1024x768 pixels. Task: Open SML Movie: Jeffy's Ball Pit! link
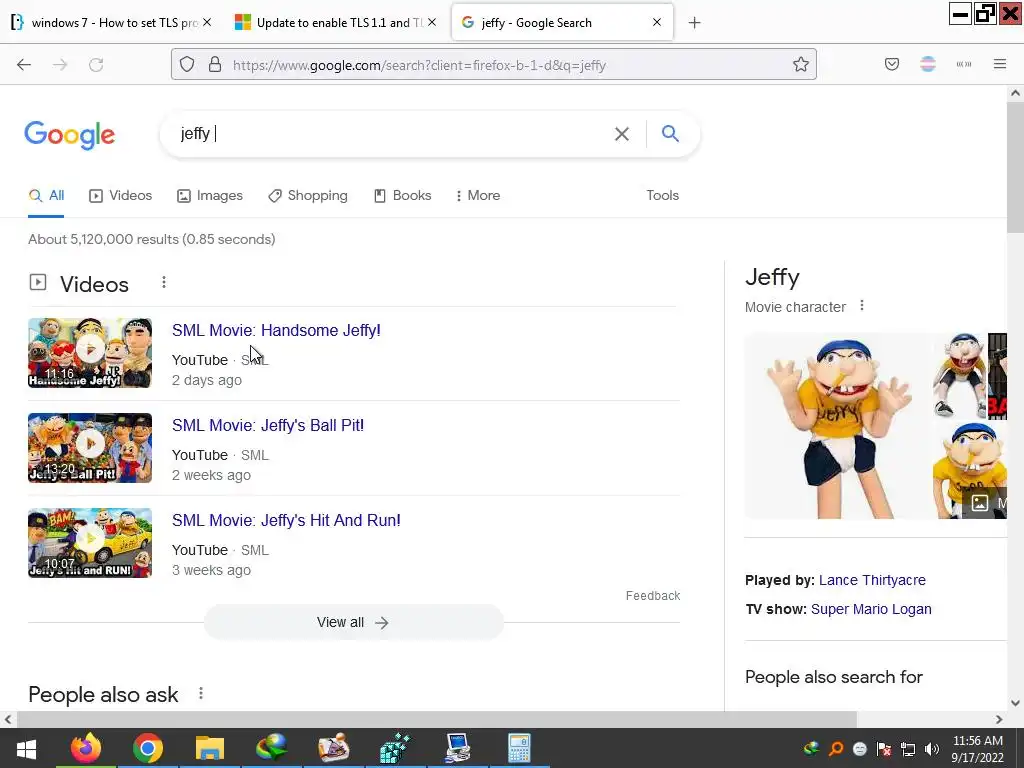click(x=268, y=425)
